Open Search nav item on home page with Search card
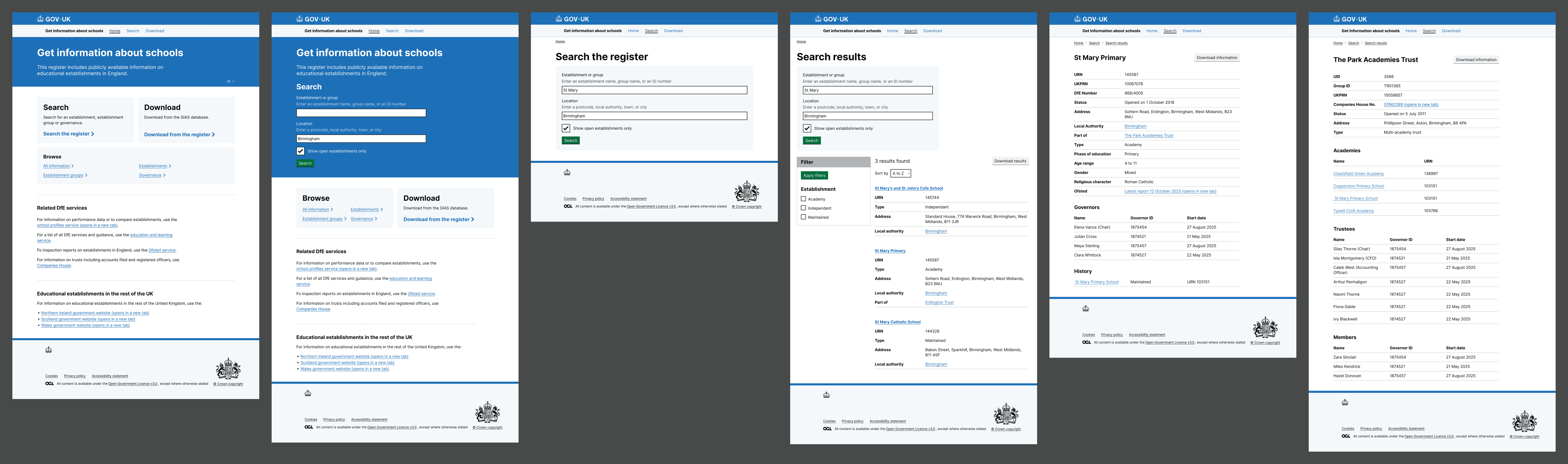The width and height of the screenshot is (1568, 464). 133,31
